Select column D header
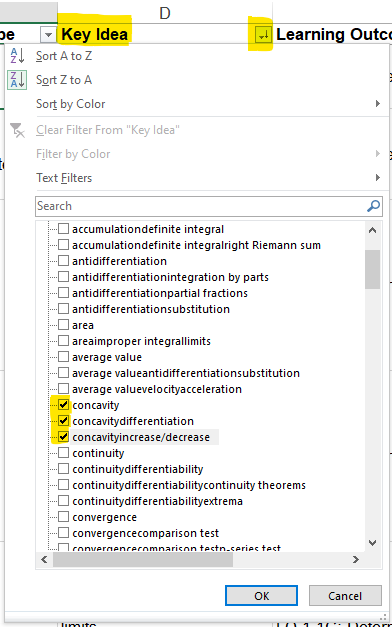The height and width of the screenshot is (627, 392). 165,13
